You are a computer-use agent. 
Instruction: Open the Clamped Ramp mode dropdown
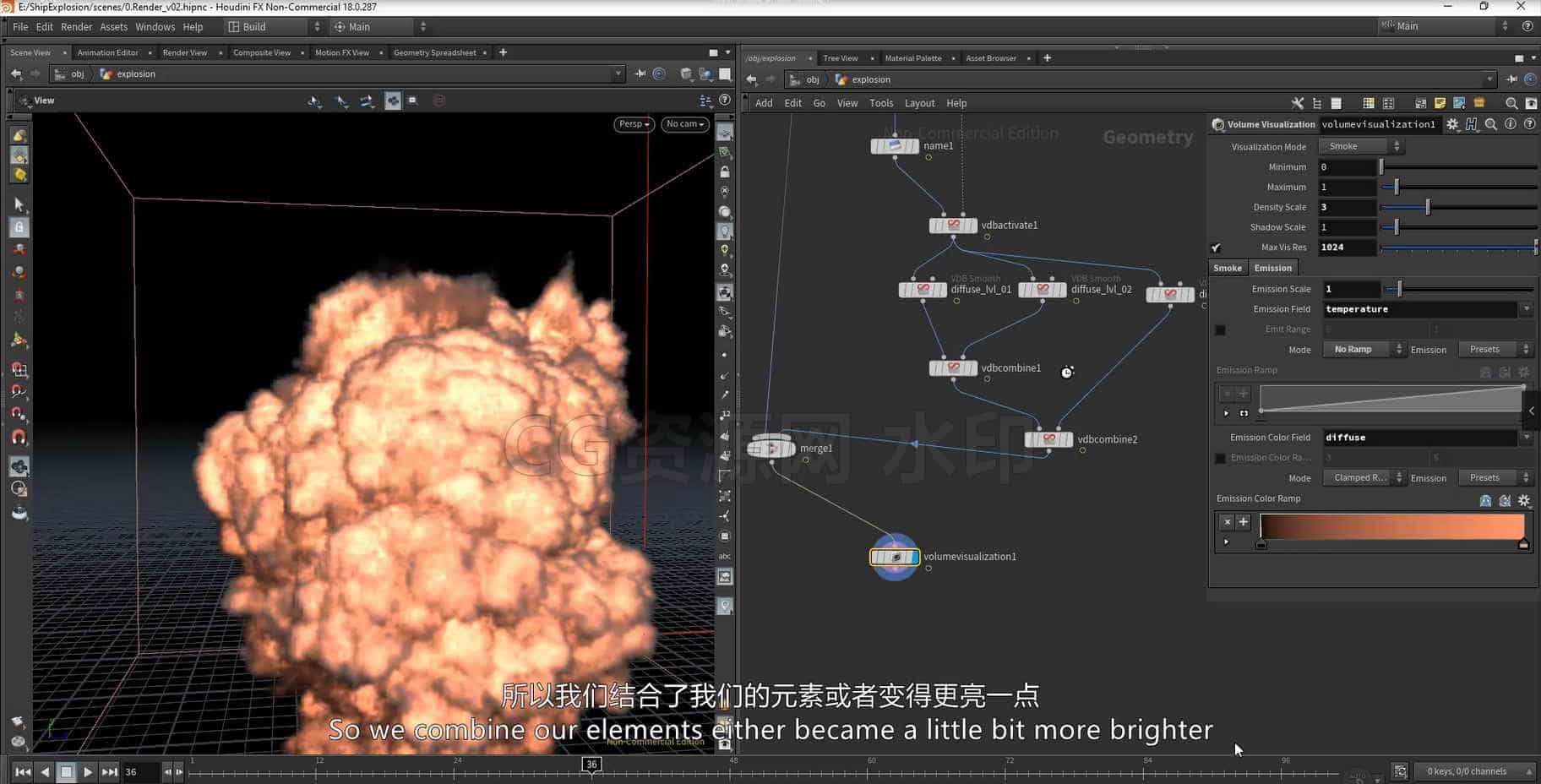pyautogui.click(x=1364, y=478)
